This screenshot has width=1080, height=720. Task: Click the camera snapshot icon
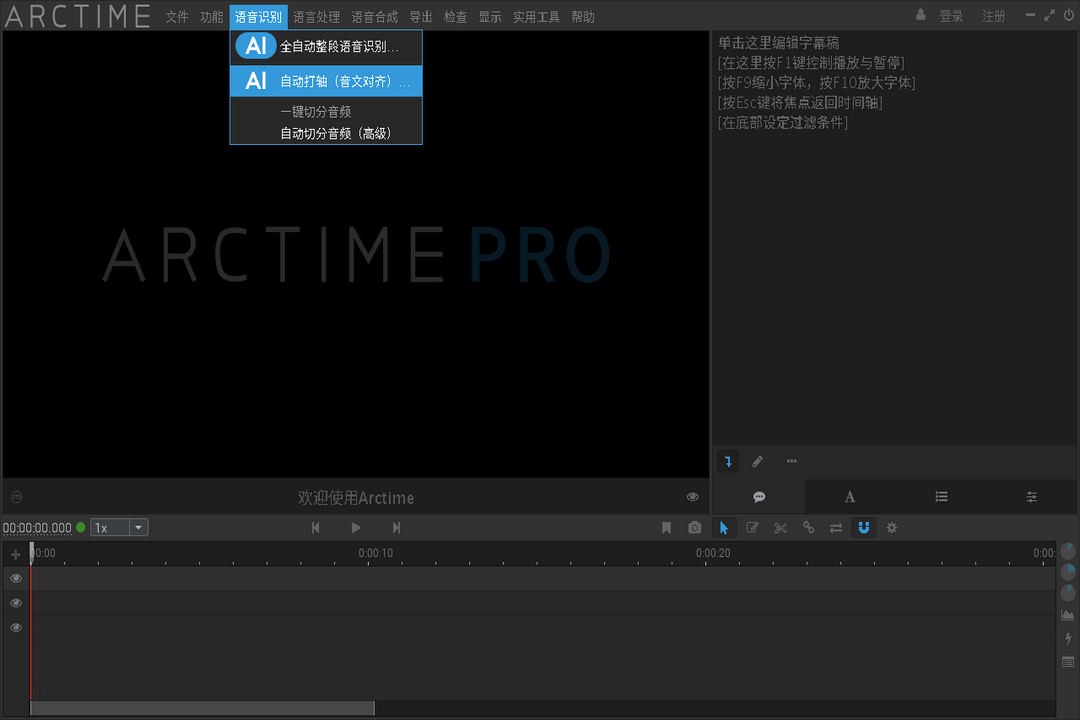tap(695, 527)
